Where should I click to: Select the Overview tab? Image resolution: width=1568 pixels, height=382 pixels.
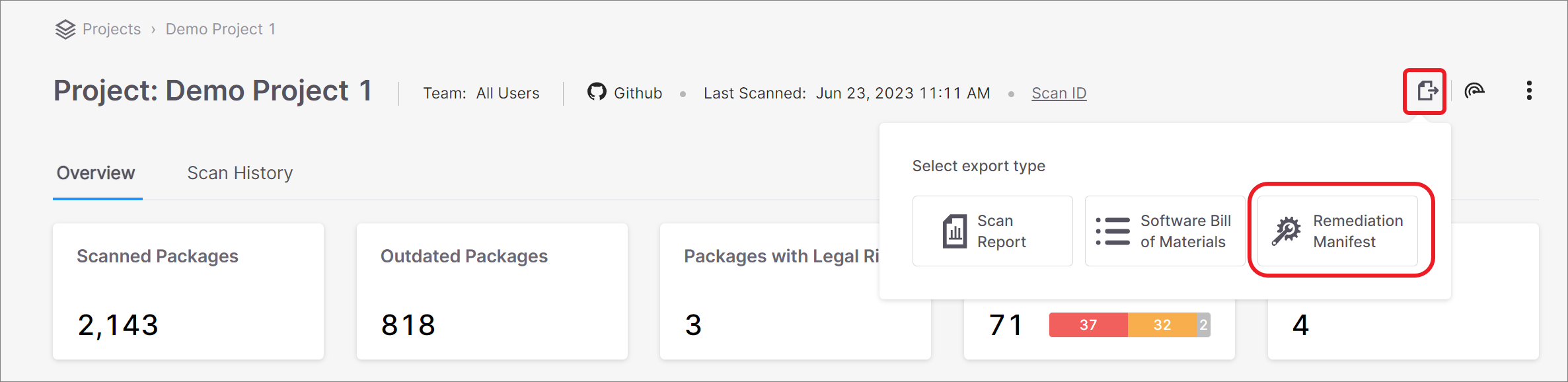point(96,173)
